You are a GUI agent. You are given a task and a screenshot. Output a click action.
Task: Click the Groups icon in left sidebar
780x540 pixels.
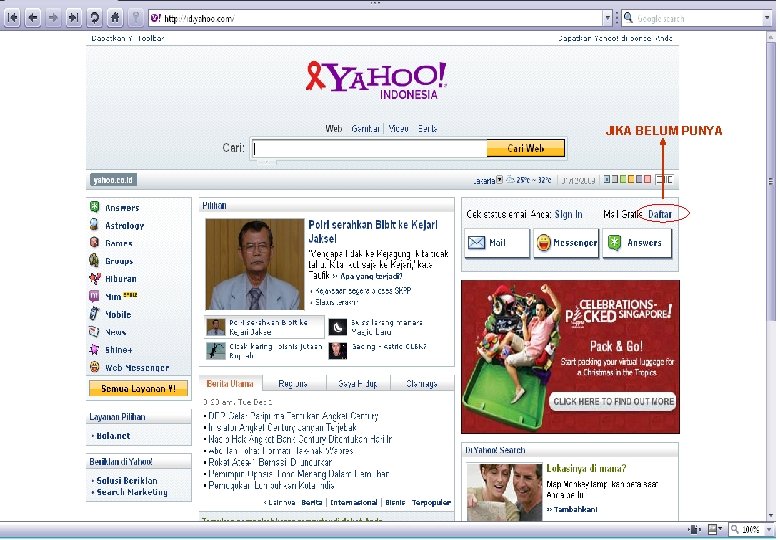94,260
